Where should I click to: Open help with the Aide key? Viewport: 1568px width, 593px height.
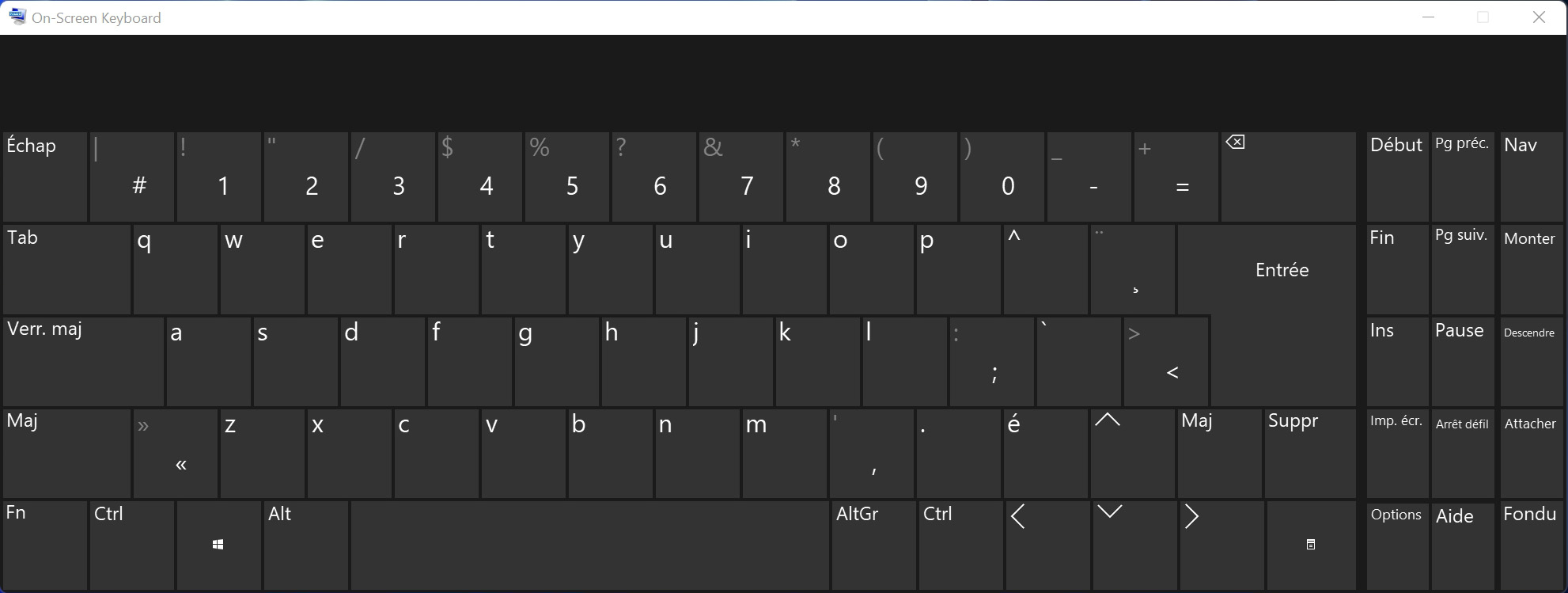click(x=1462, y=545)
